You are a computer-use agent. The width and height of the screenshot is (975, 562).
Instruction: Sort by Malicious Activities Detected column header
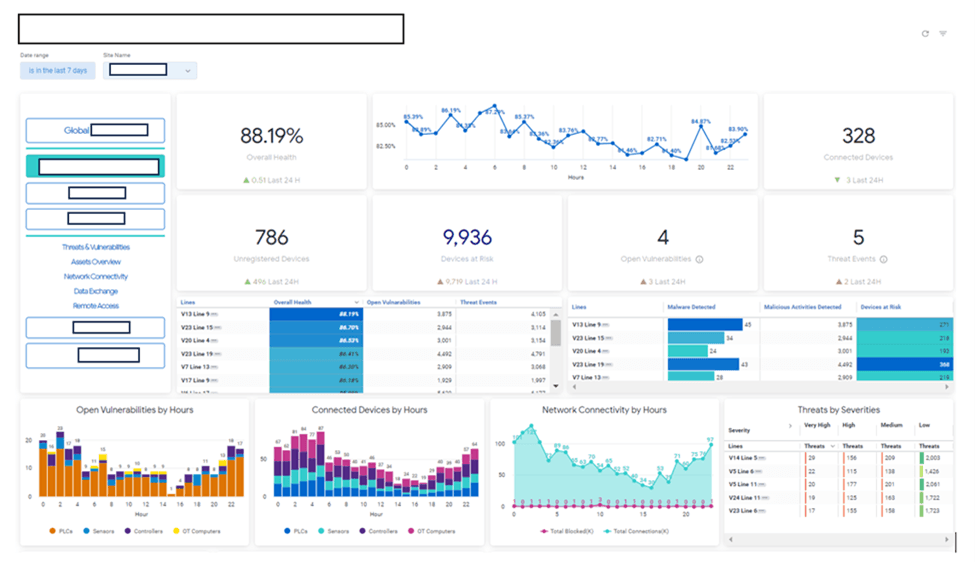point(802,307)
